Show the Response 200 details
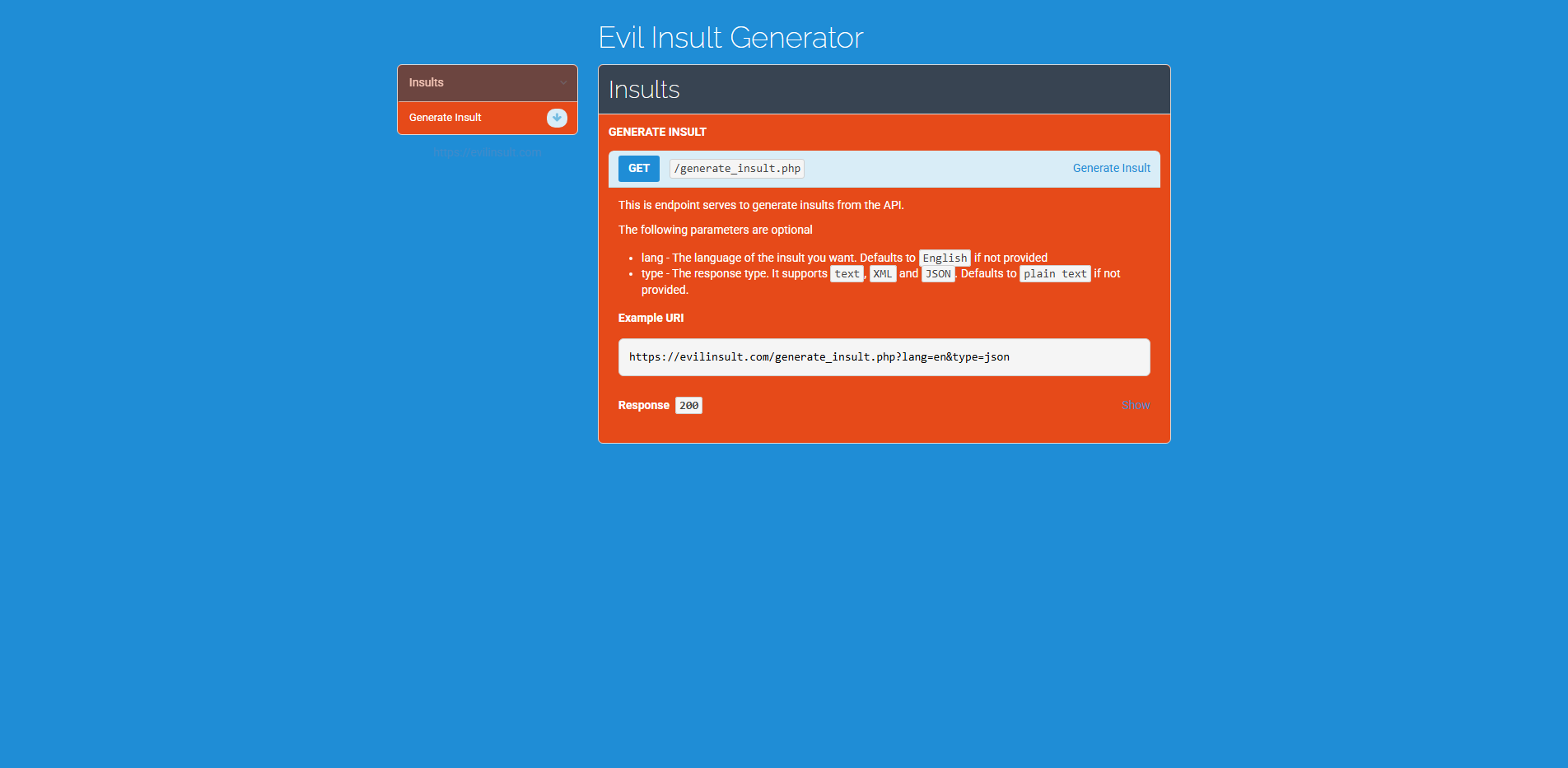Image resolution: width=1568 pixels, height=768 pixels. (x=1135, y=405)
